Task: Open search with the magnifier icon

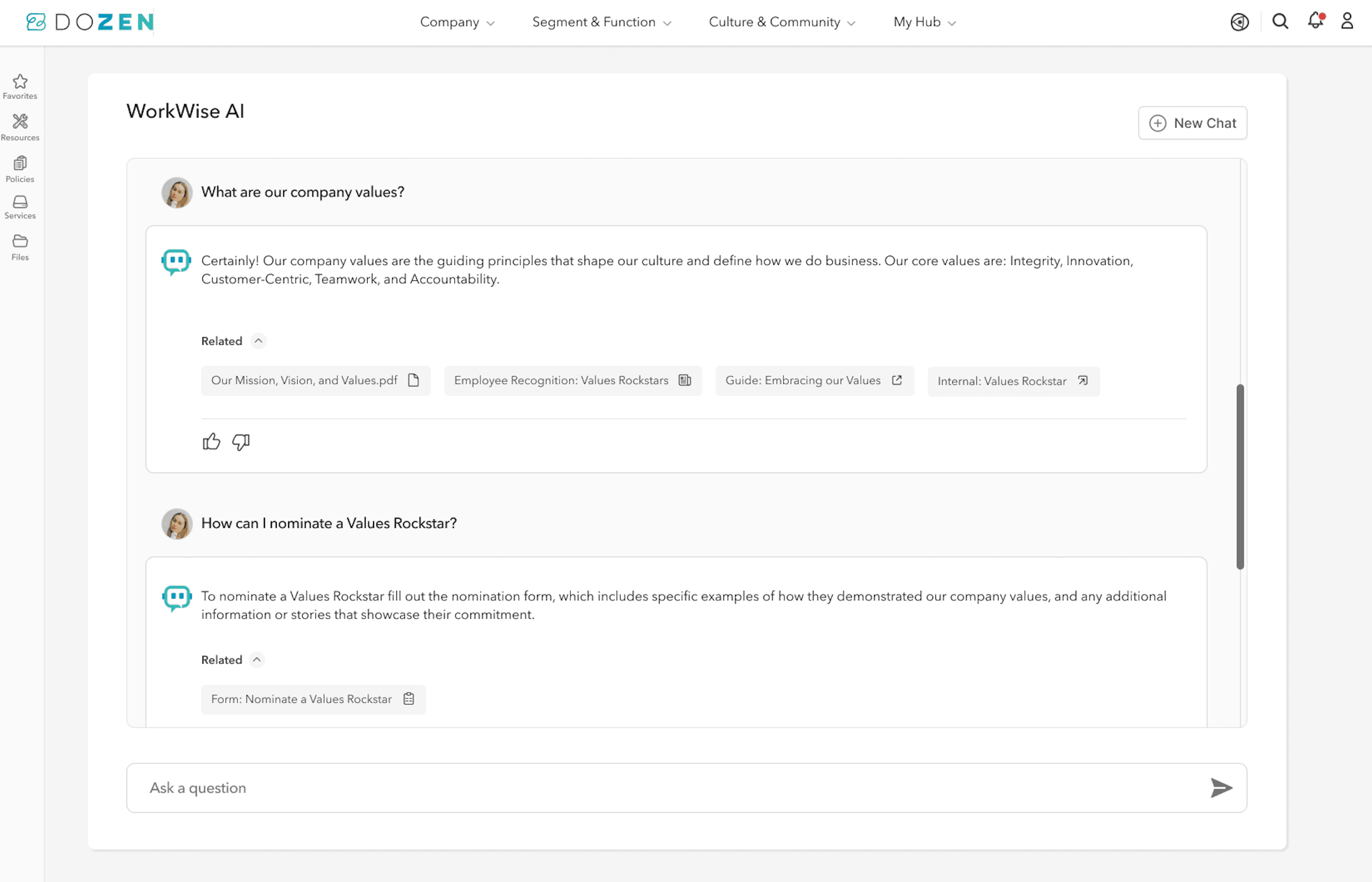Action: (1280, 22)
